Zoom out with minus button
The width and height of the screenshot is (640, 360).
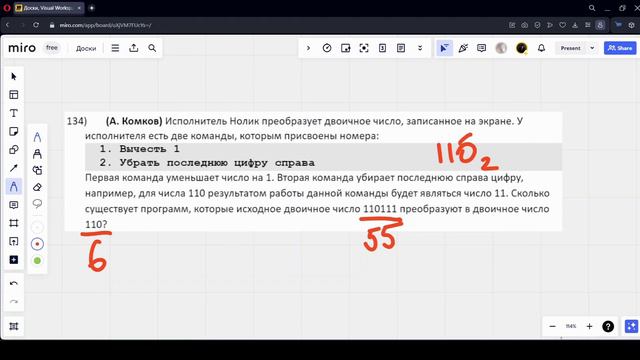552,326
